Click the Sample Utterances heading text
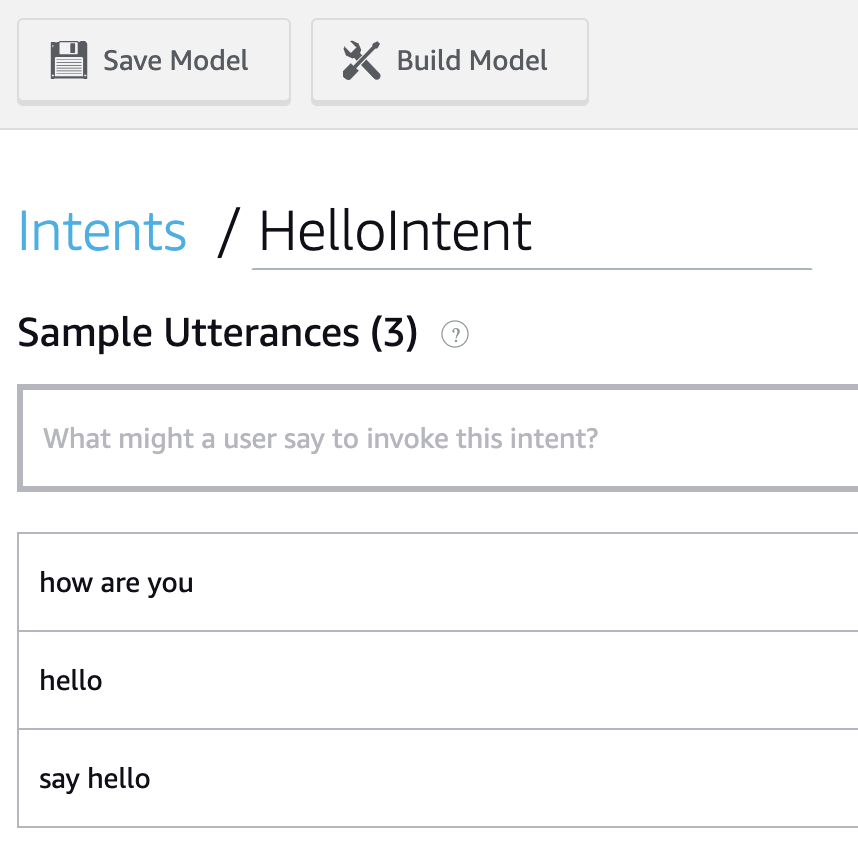 [x=188, y=333]
